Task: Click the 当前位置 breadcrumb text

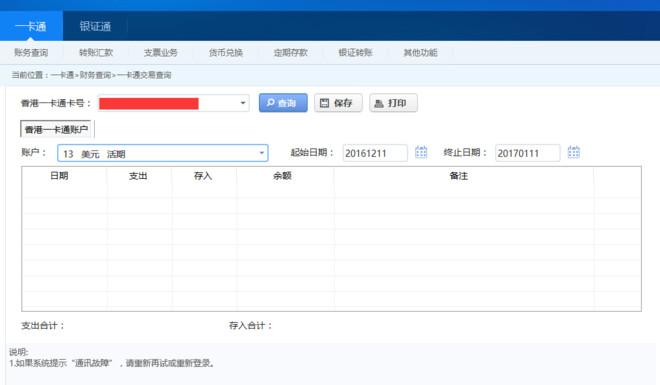Action: [91, 75]
